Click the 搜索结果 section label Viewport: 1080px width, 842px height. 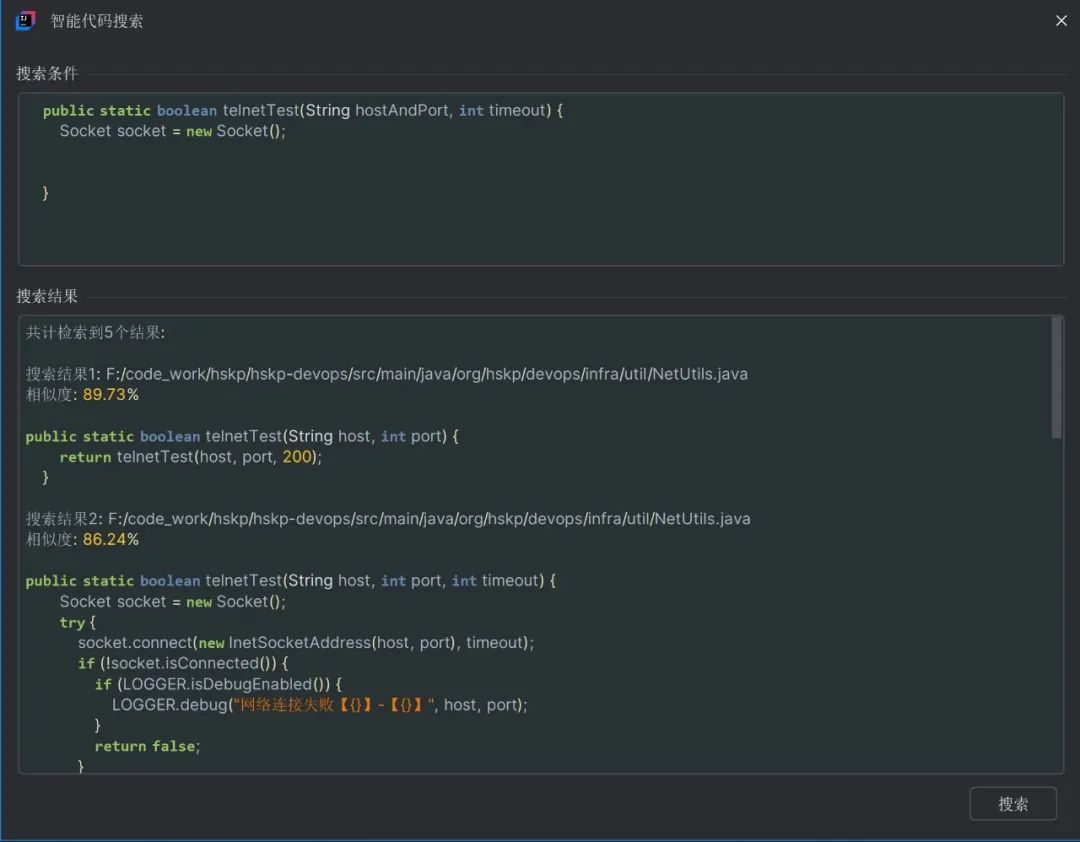[47, 297]
